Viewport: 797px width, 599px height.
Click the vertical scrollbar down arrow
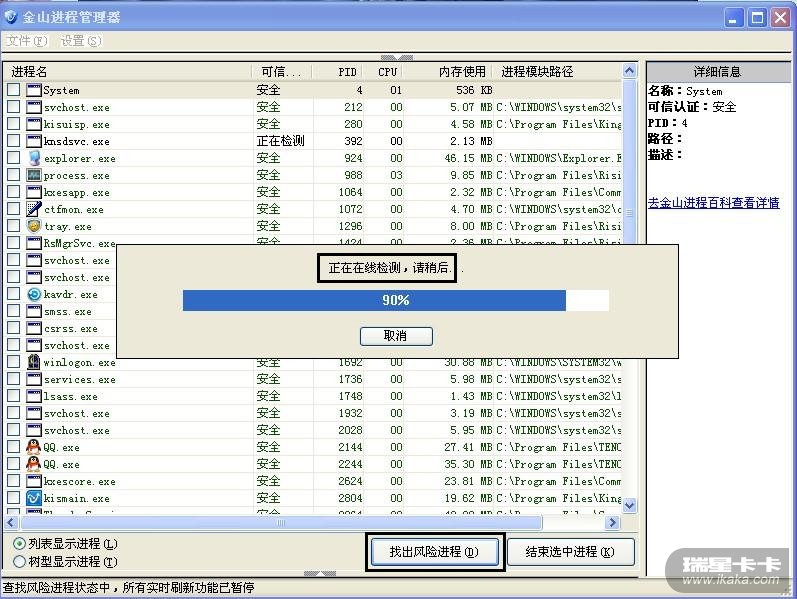click(x=629, y=505)
